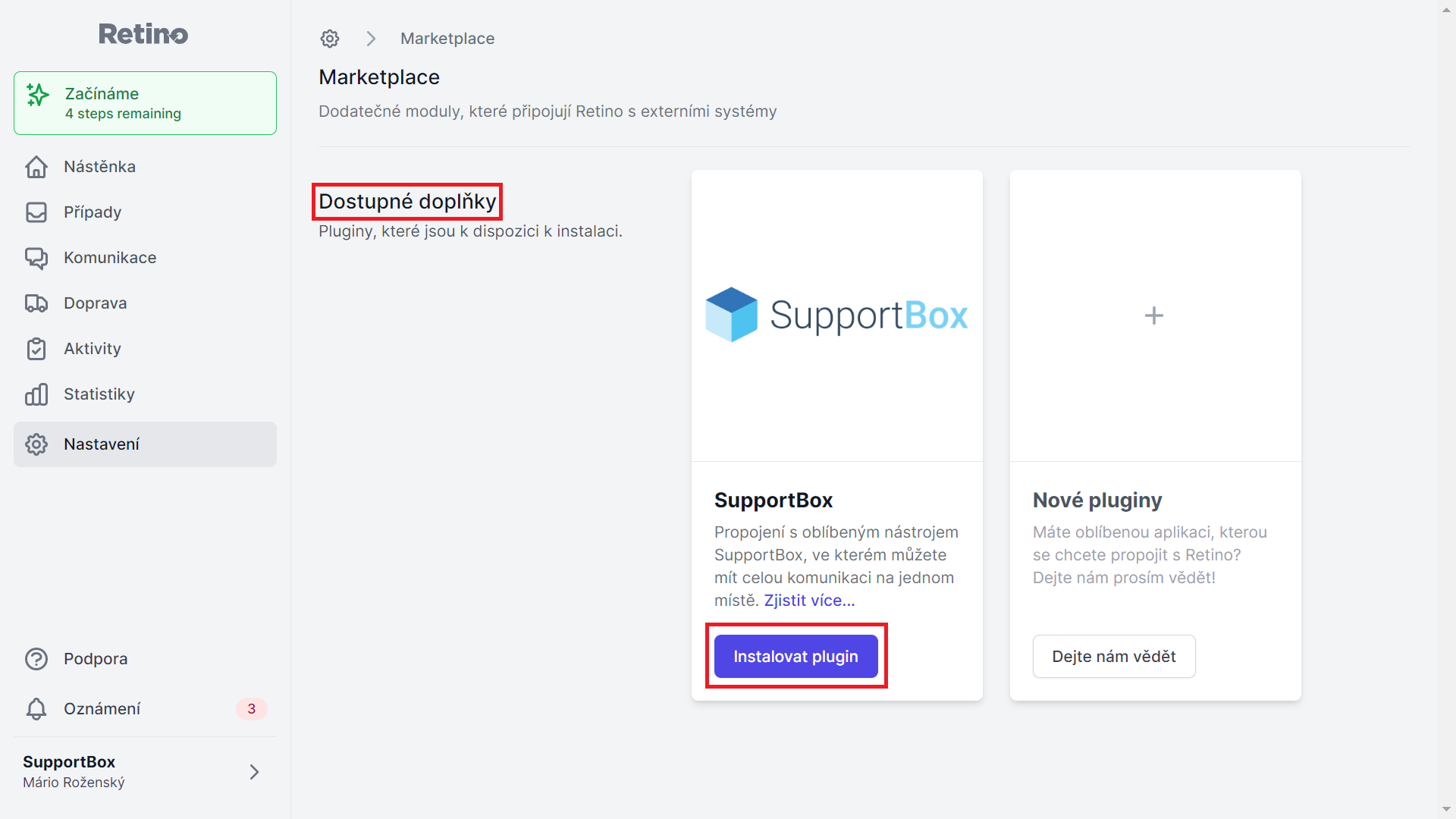Click the Začínáme sparkle icon

coord(38,95)
